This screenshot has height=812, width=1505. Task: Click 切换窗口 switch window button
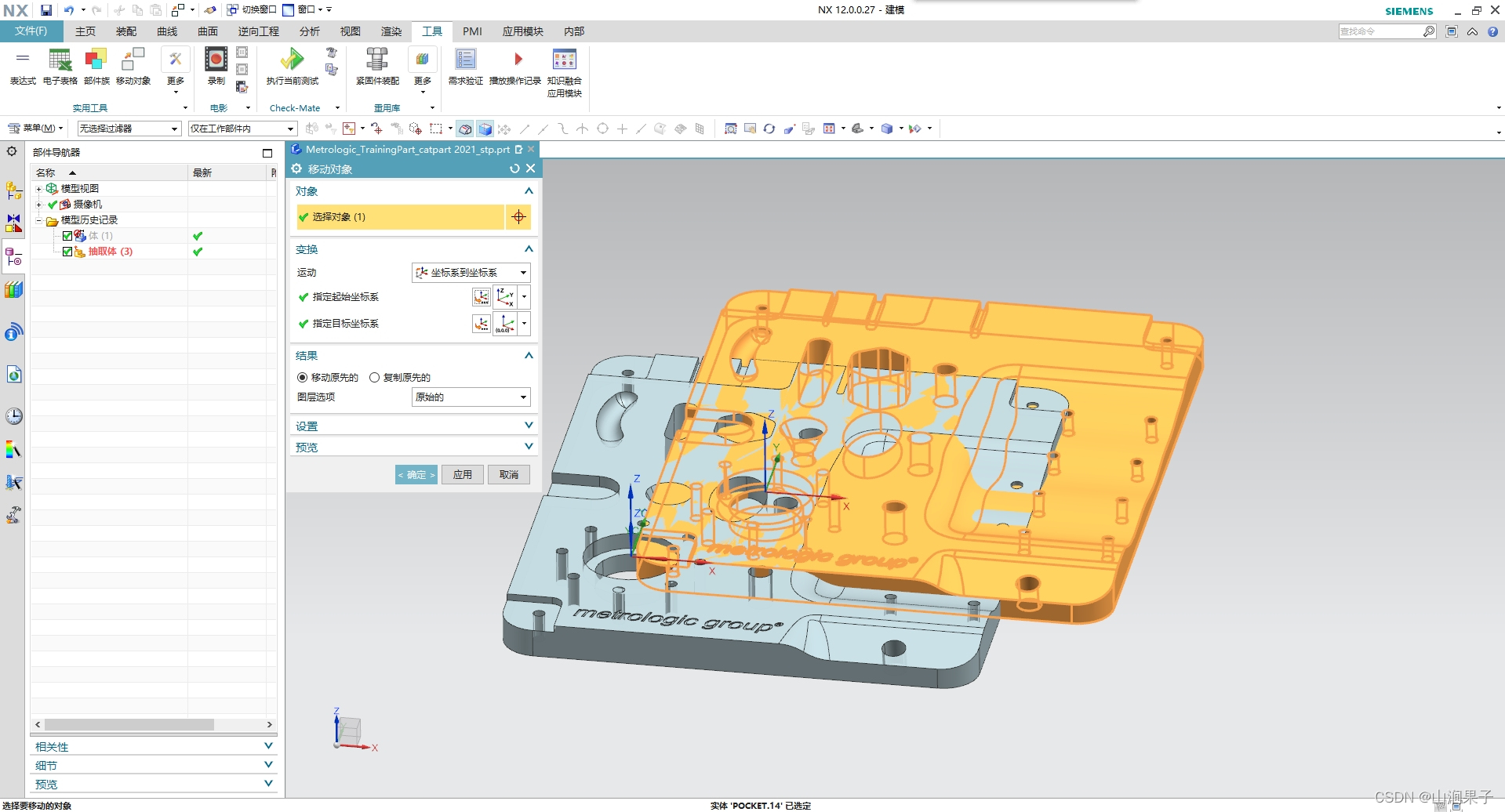click(252, 9)
